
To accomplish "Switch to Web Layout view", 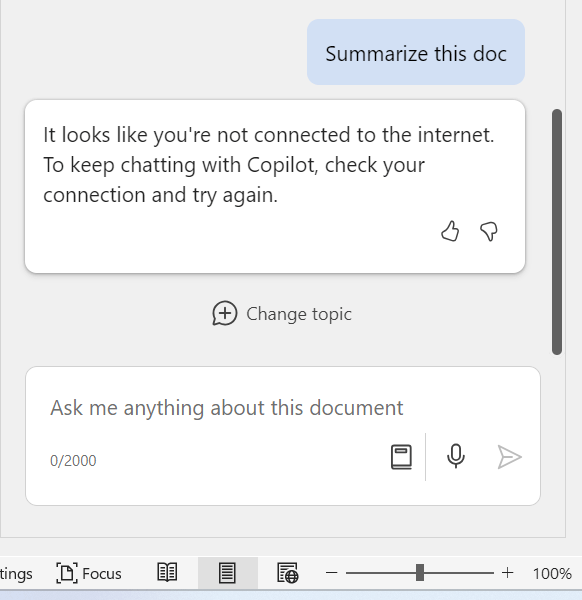I will click(287, 573).
